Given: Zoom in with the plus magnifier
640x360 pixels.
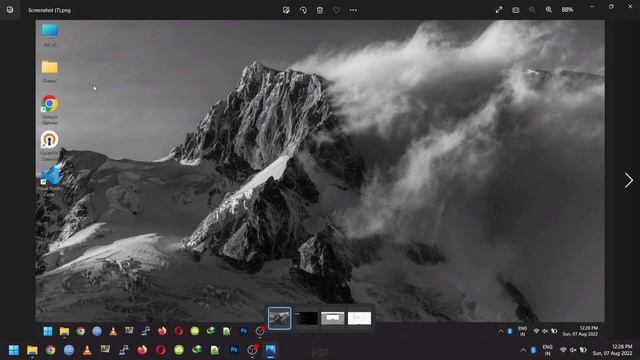Looking at the screenshot, I should 549,10.
